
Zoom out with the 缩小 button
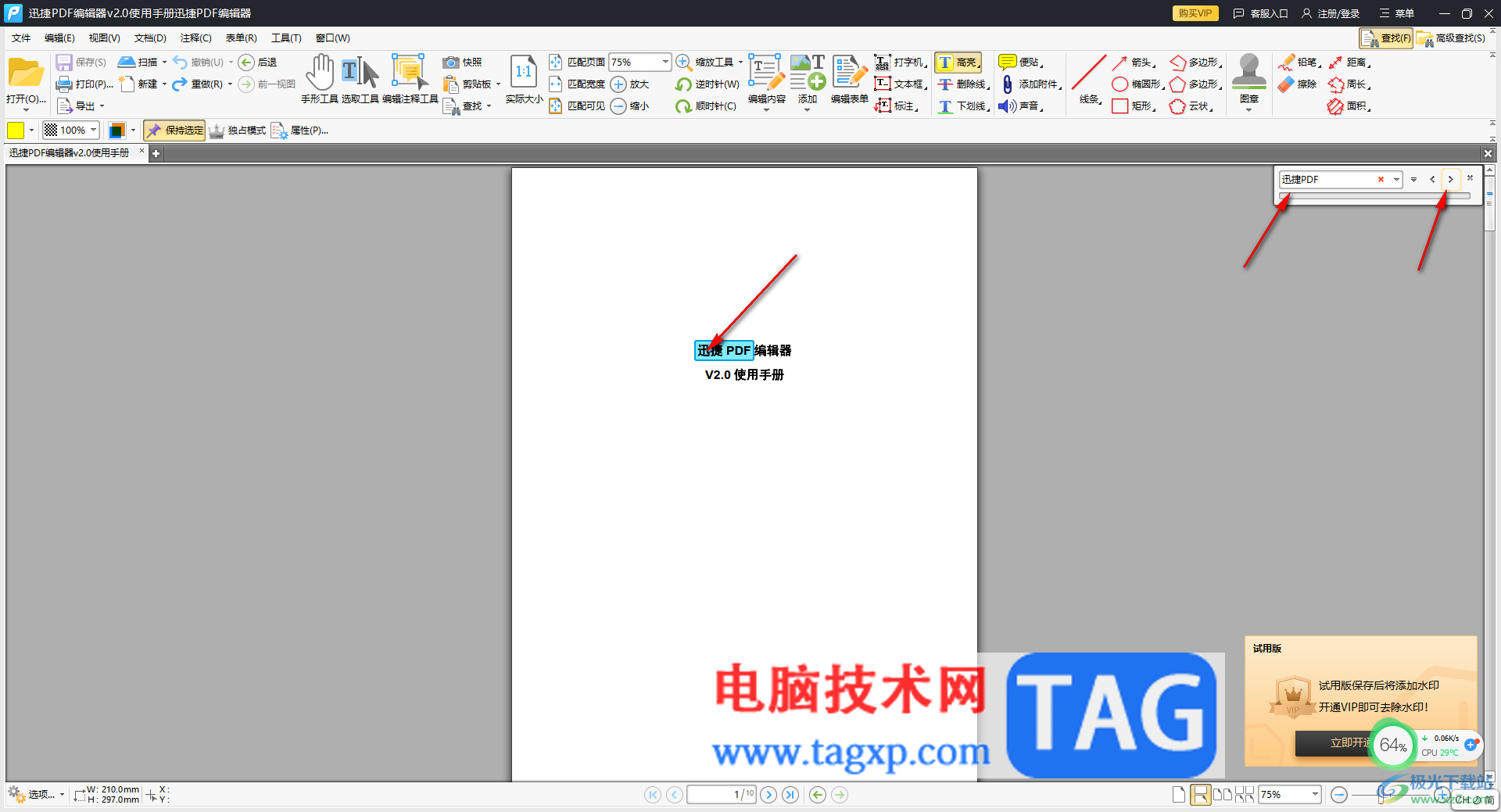point(630,106)
